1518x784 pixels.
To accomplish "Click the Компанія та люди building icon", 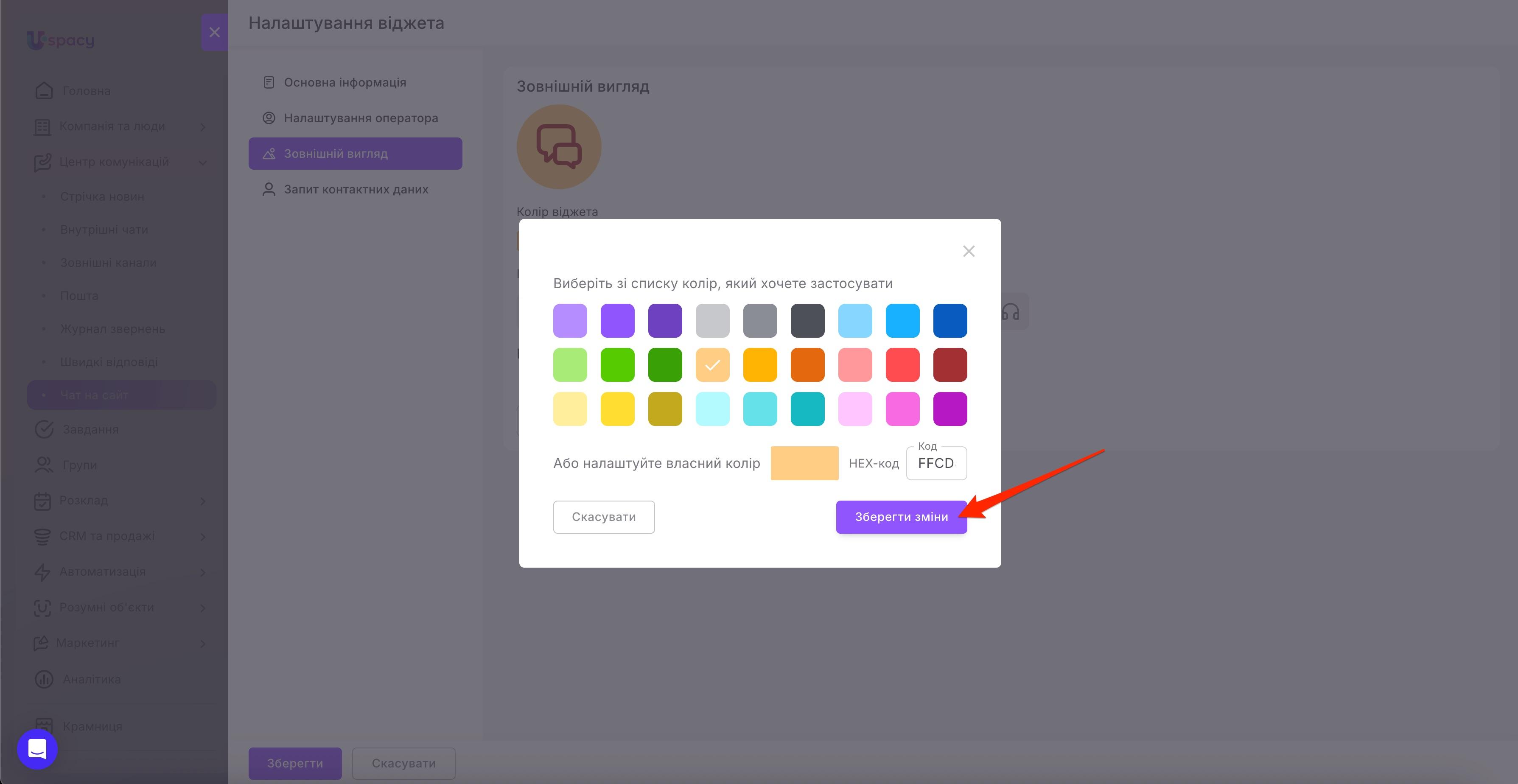I will pyautogui.click(x=42, y=127).
